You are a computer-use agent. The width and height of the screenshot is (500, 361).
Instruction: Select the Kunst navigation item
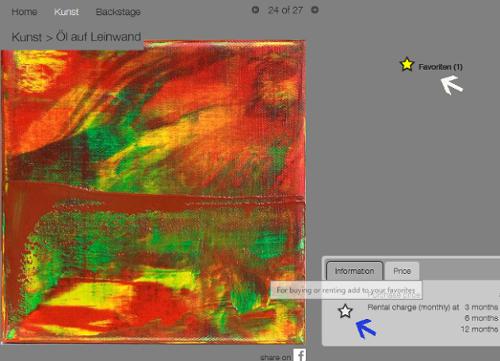coord(66,12)
